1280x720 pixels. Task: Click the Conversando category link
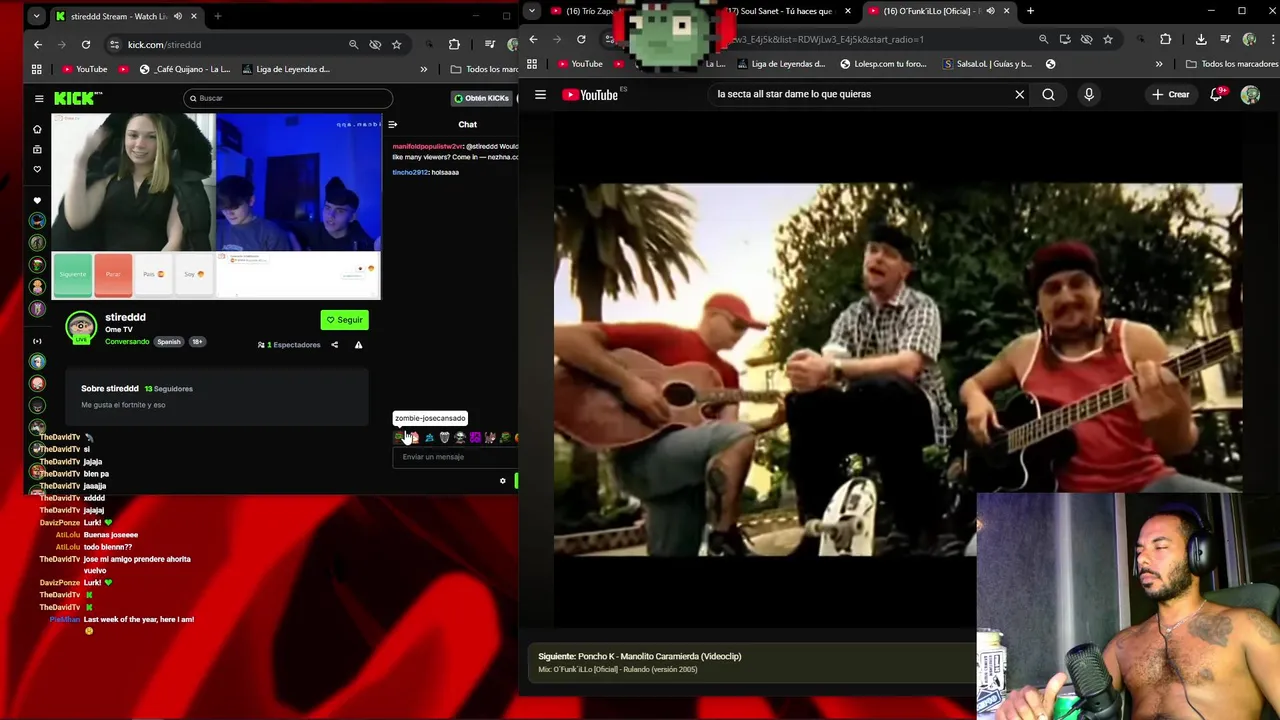pos(127,342)
